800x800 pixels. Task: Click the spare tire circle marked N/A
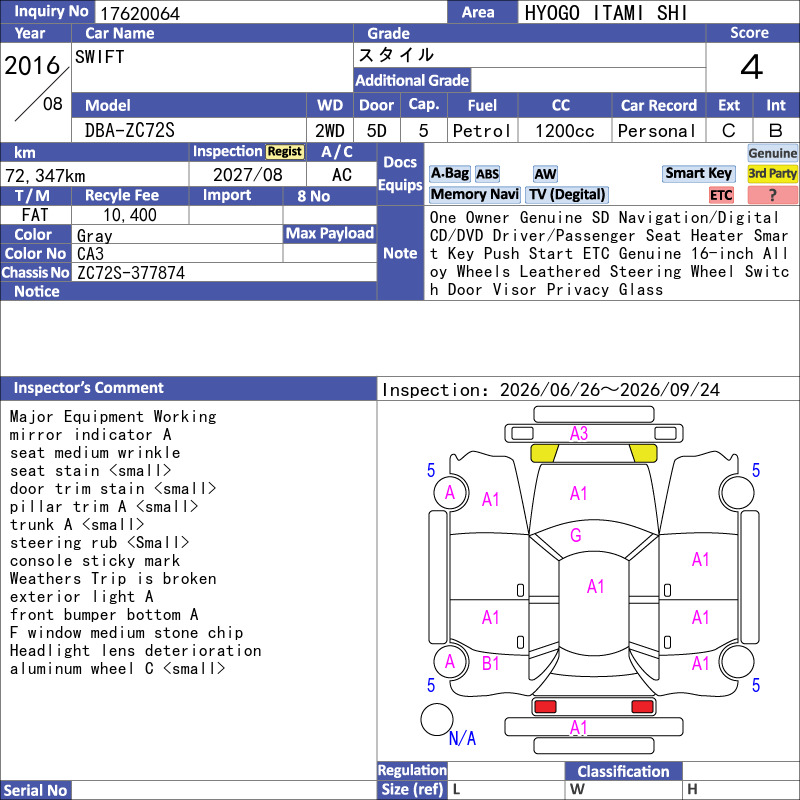[x=437, y=719]
